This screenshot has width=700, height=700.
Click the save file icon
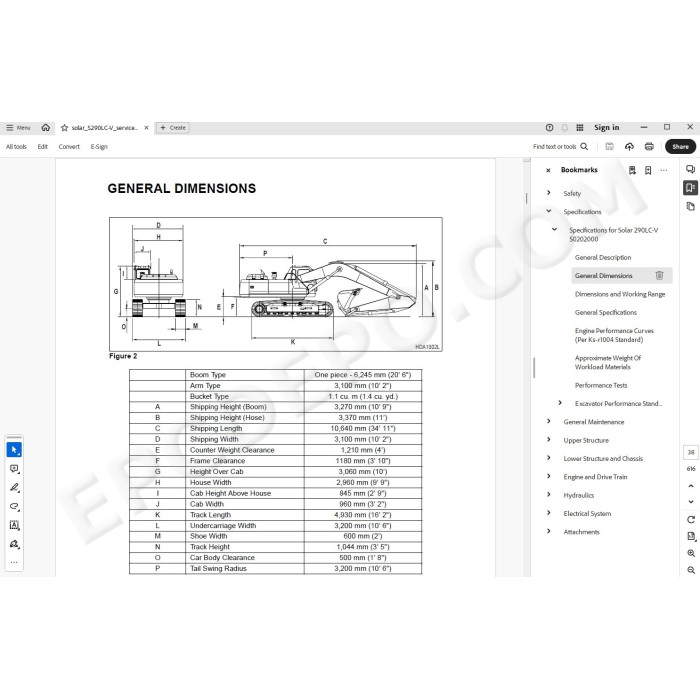click(x=609, y=146)
